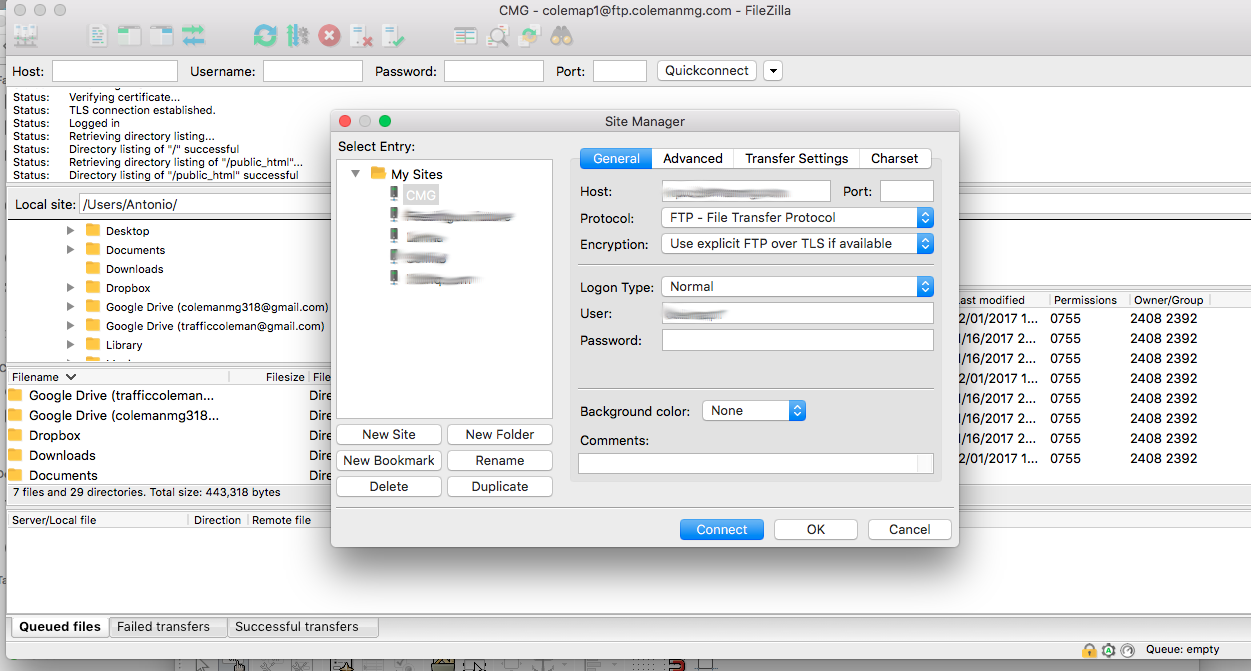Toggle the transfer queue display
Image resolution: width=1251 pixels, height=671 pixels.
coord(193,36)
